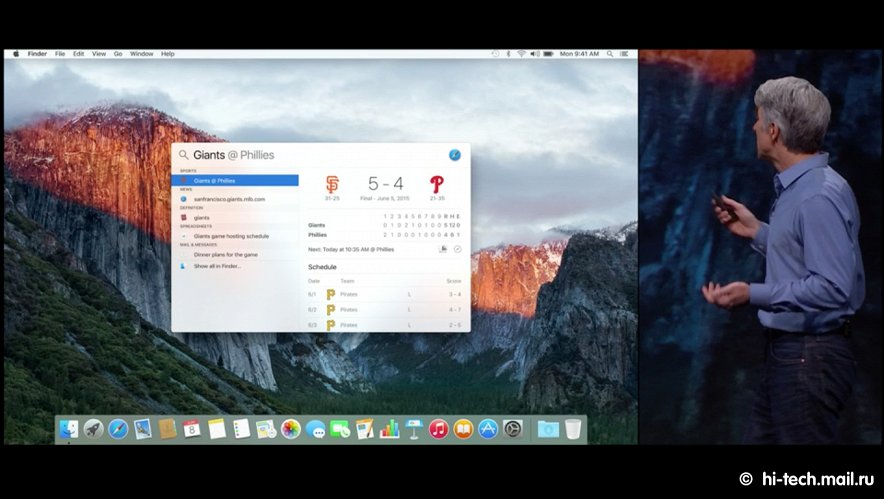Open Pages document icon in Dock

click(365, 429)
